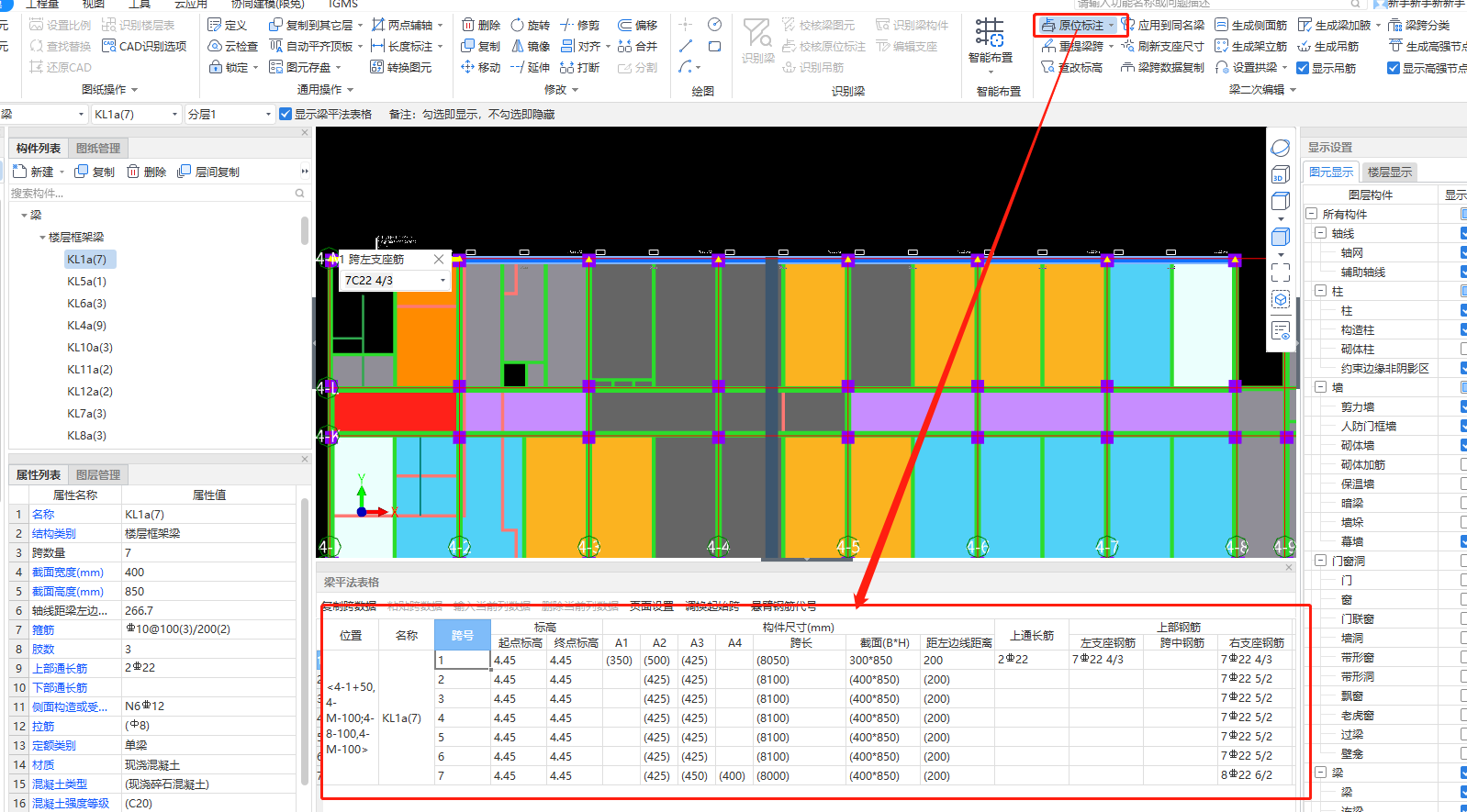Switch to 图层管理 tab
Viewport: 1467px width, 812px height.
[98, 474]
